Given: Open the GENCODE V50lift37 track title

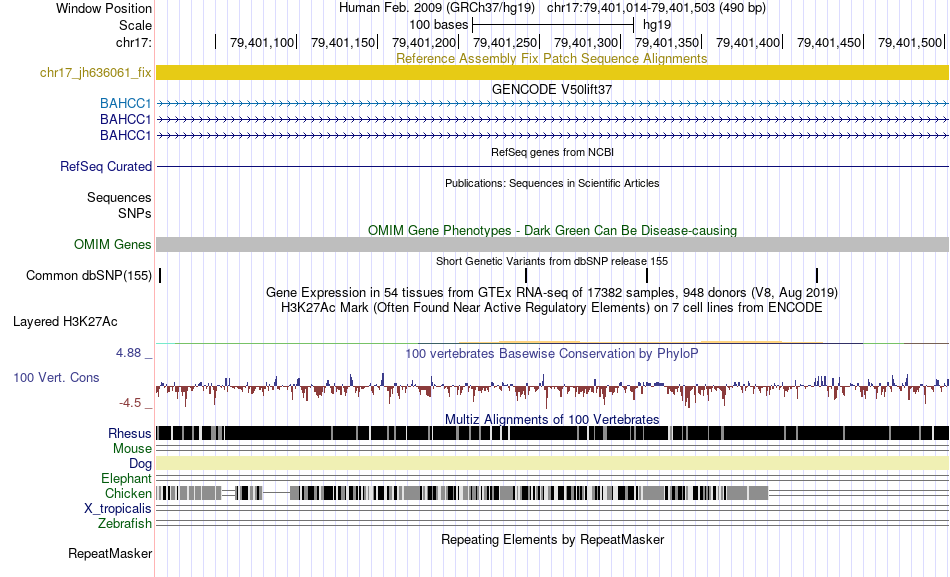Looking at the screenshot, I should (552, 89).
